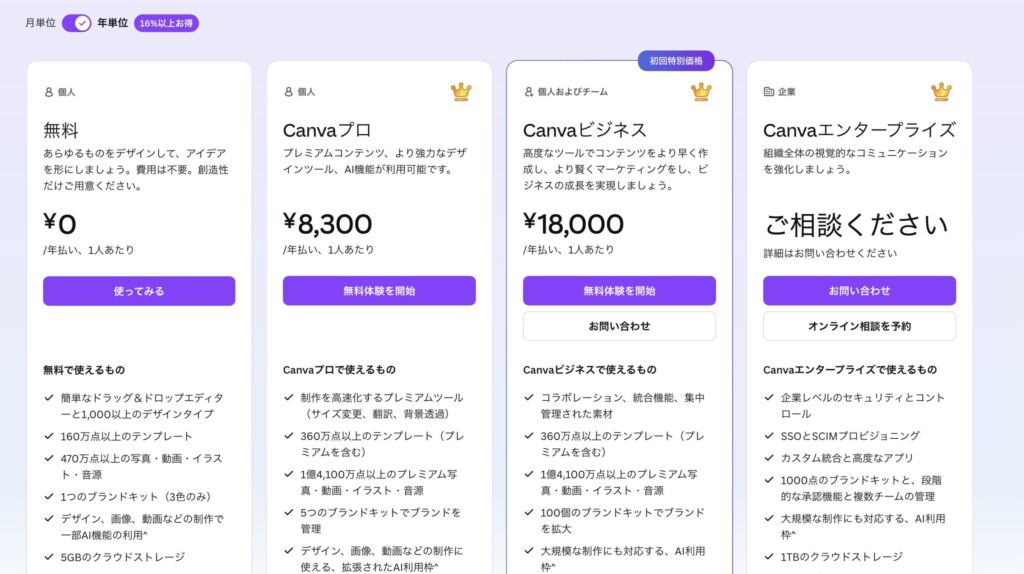The width and height of the screenshot is (1024, 574).
Task: Click the checkmark beside SSOとSCIMプロビジョニング
Action: point(769,436)
